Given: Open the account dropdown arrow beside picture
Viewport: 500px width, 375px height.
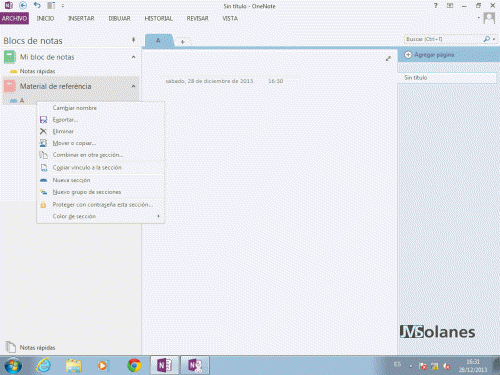Looking at the screenshot, I should click(479, 18).
